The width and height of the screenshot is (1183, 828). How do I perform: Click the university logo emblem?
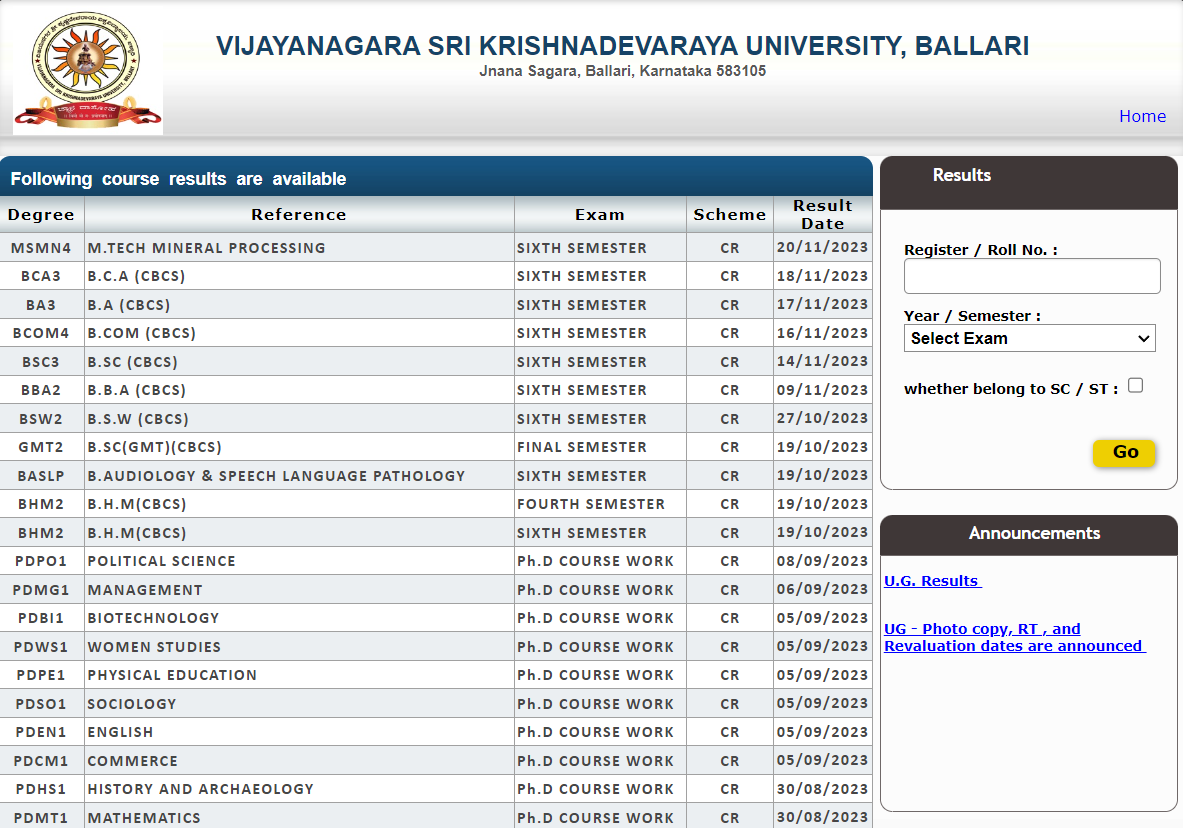coord(88,72)
